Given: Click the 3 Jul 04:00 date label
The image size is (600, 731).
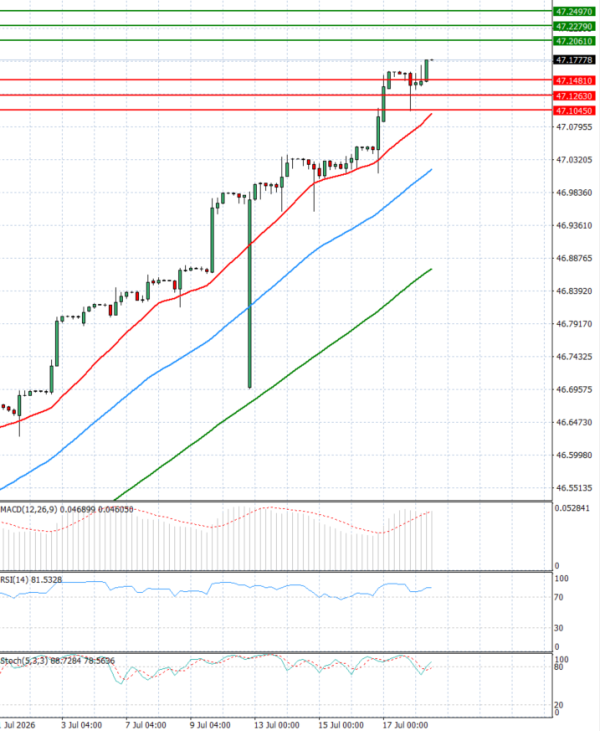Looking at the screenshot, I should tap(82, 725).
